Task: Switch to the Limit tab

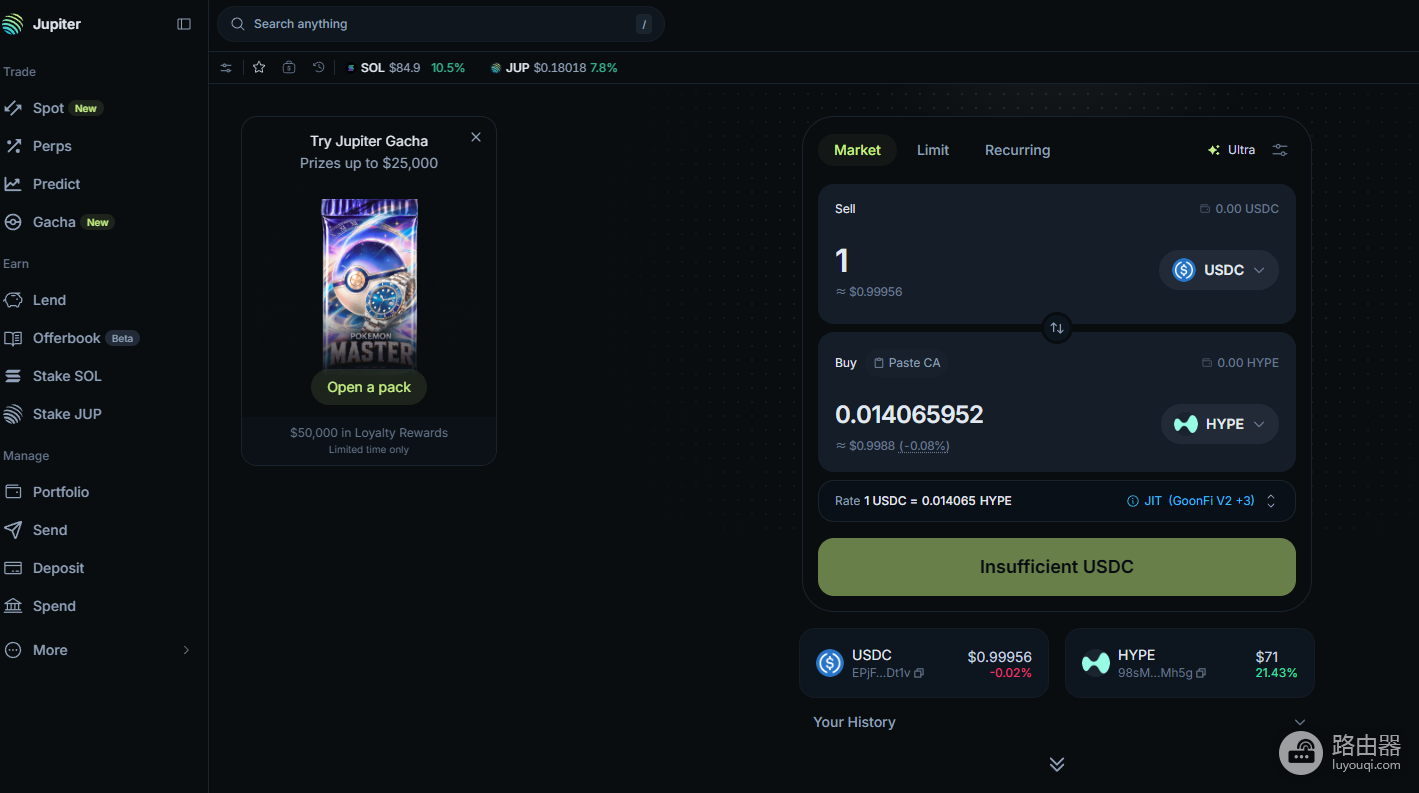Action: coord(933,150)
